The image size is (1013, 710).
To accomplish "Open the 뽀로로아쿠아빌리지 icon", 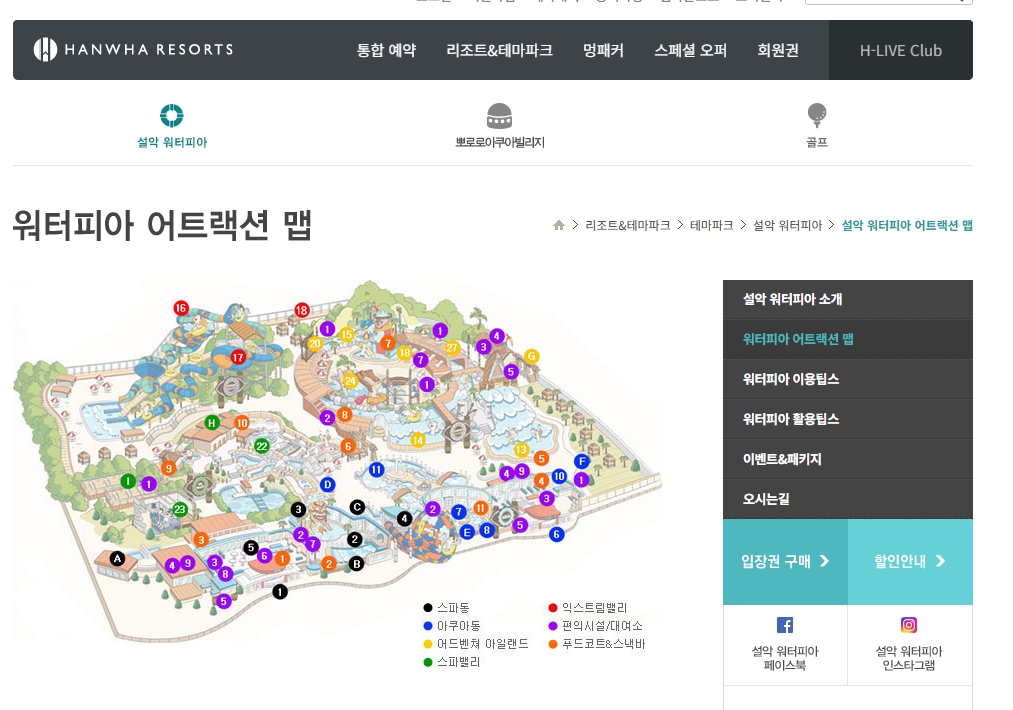I will [499, 116].
